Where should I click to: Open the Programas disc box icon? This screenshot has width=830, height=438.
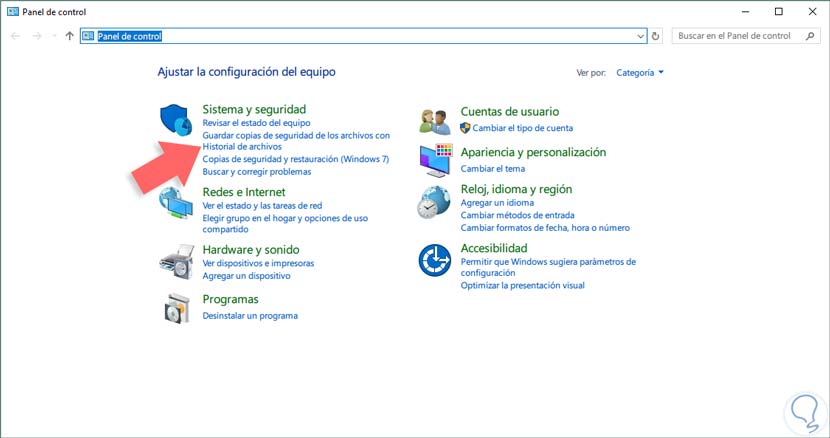[x=177, y=308]
